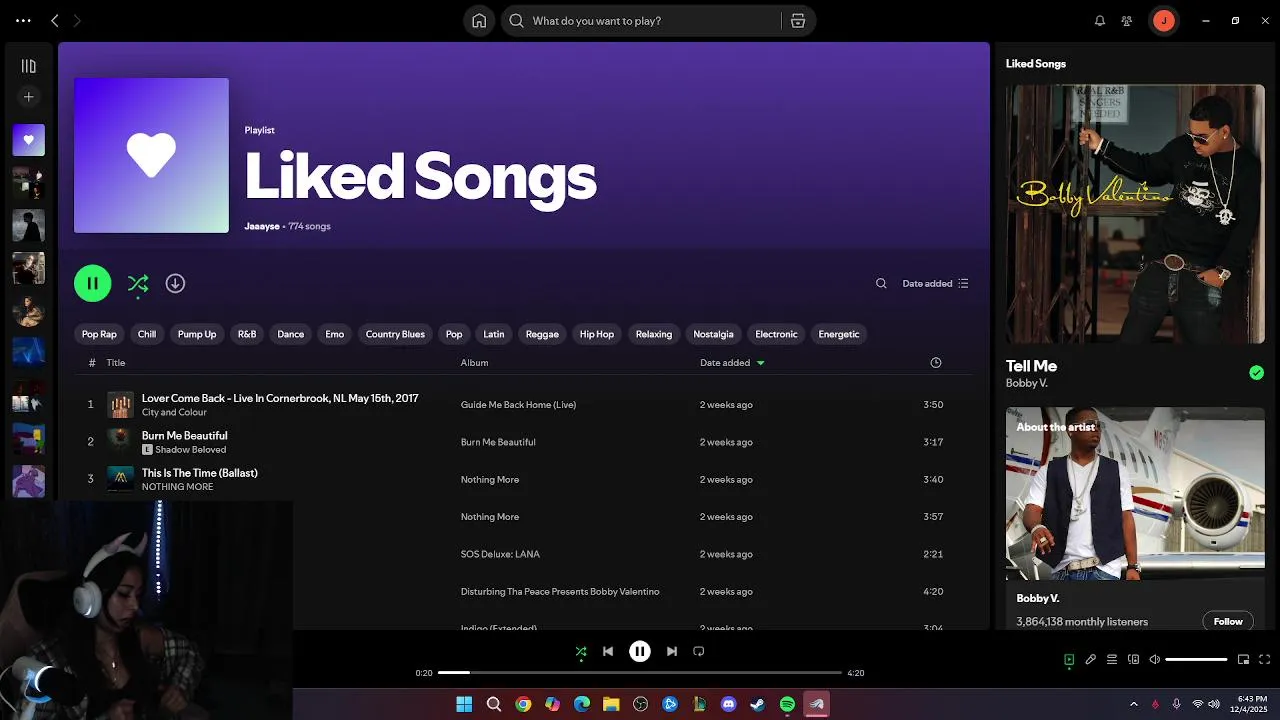1280x720 pixels.
Task: Open the Your Library sidebar icon
Action: [28, 66]
